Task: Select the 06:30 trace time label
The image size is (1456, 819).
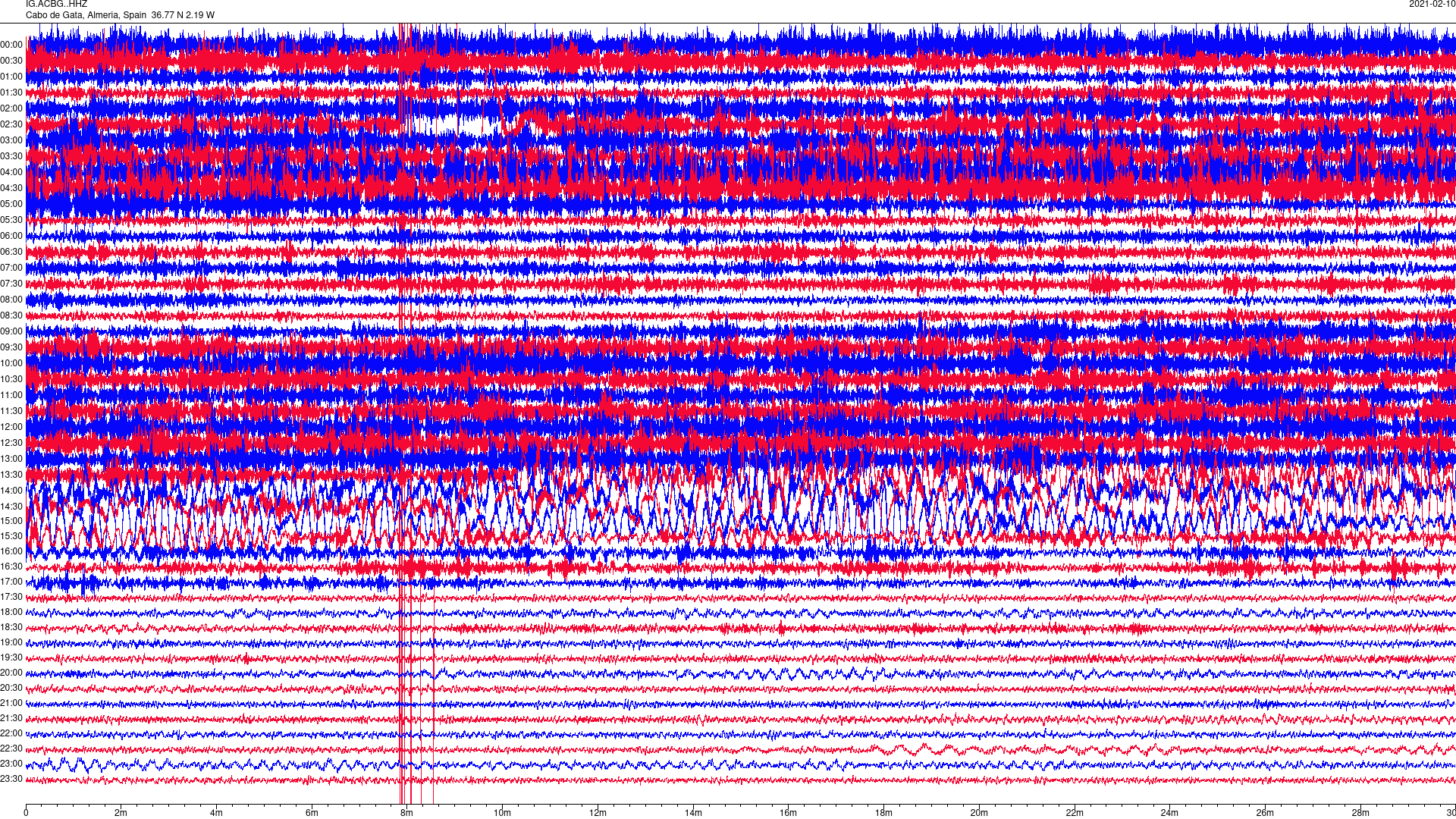Action: point(11,252)
